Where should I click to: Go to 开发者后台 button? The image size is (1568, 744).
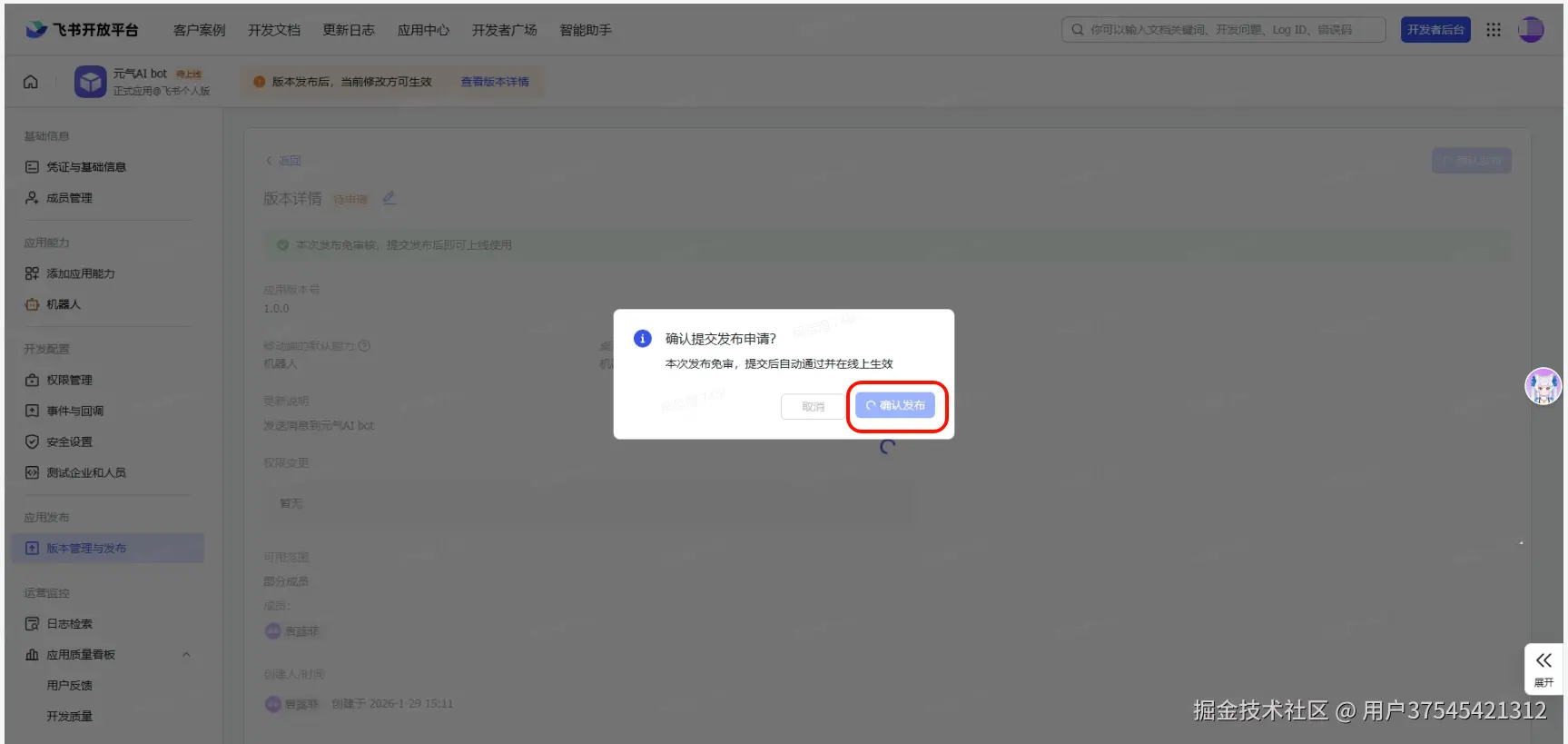click(1435, 30)
